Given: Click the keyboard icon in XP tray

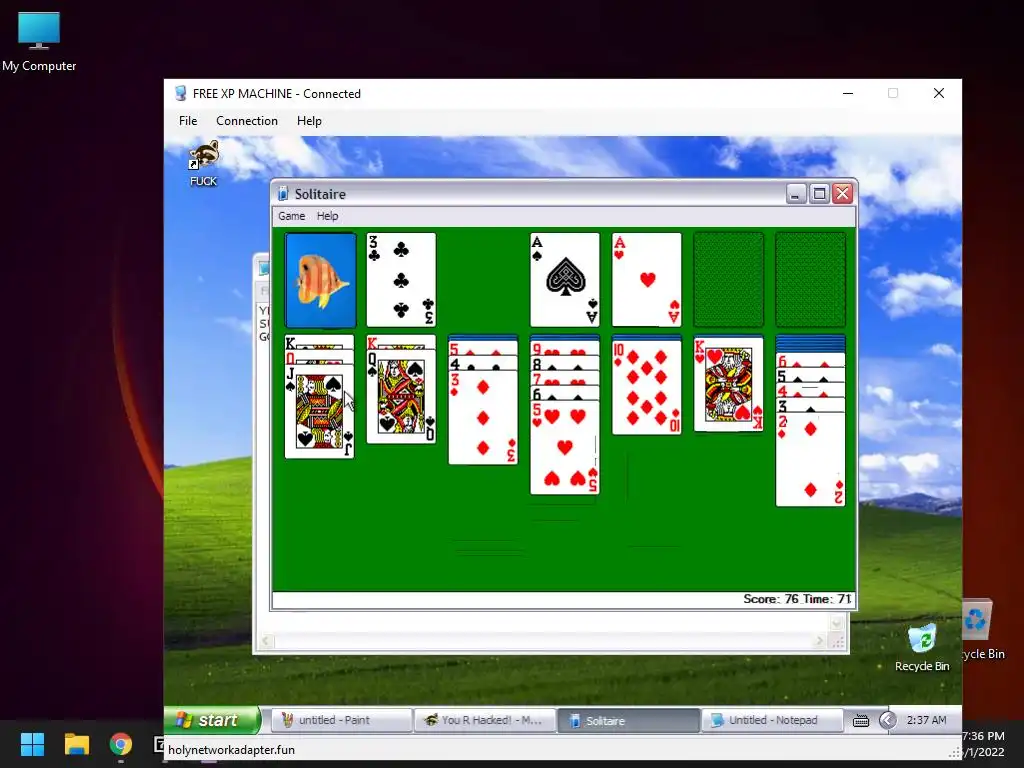Looking at the screenshot, I should click(x=861, y=720).
